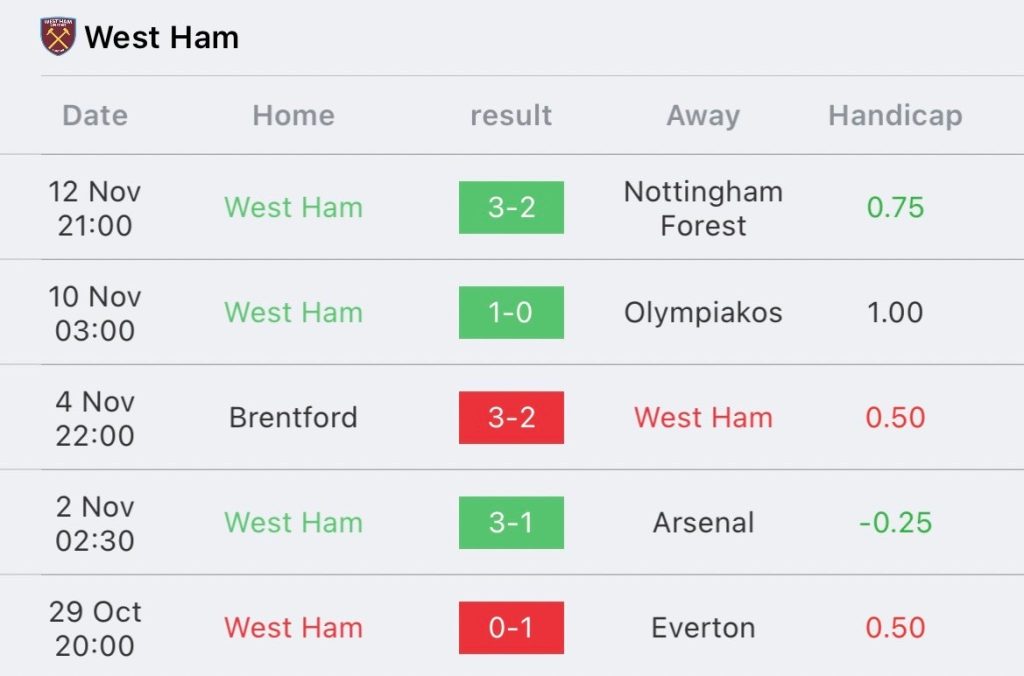This screenshot has width=1024, height=676.
Task: Click Nottingham Forest team name
Action: tap(703, 208)
